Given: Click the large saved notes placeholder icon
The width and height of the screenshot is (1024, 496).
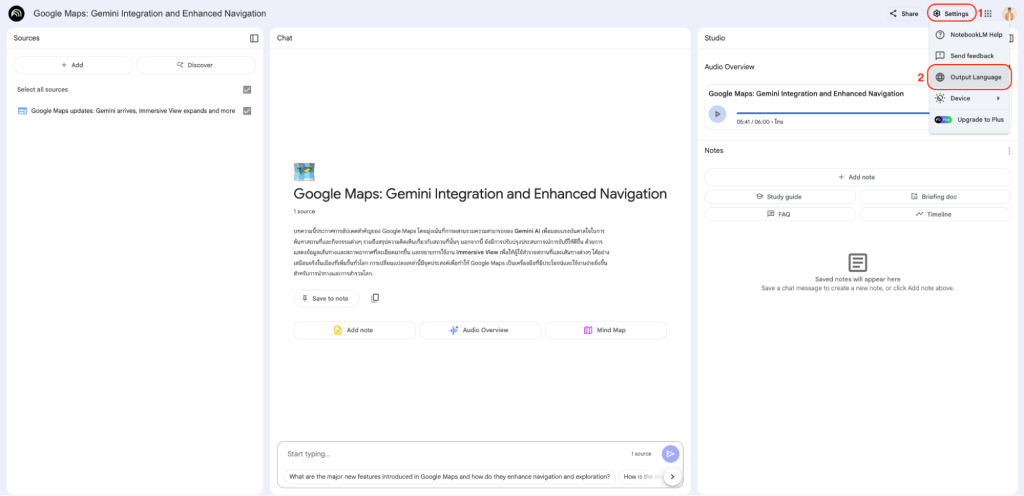Looking at the screenshot, I should coord(857,263).
